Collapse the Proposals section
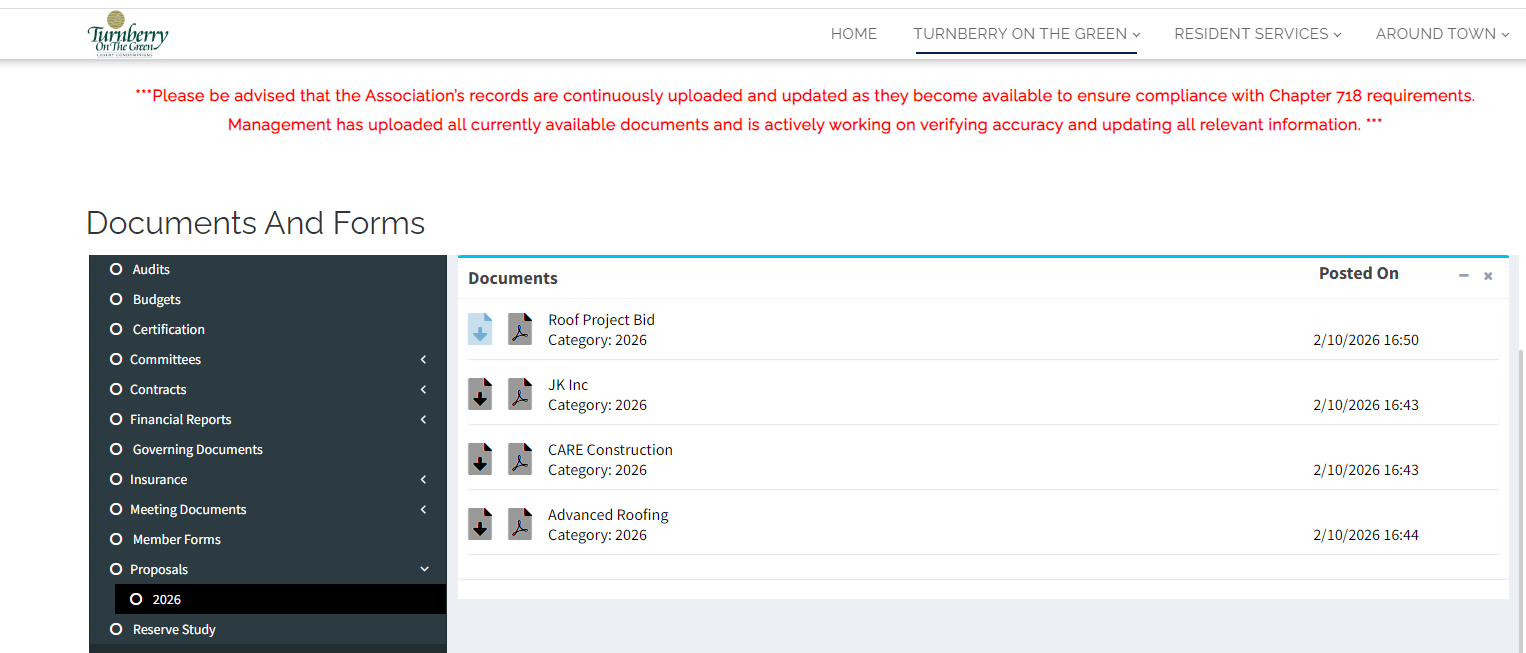This screenshot has height=653, width=1526. 423,568
